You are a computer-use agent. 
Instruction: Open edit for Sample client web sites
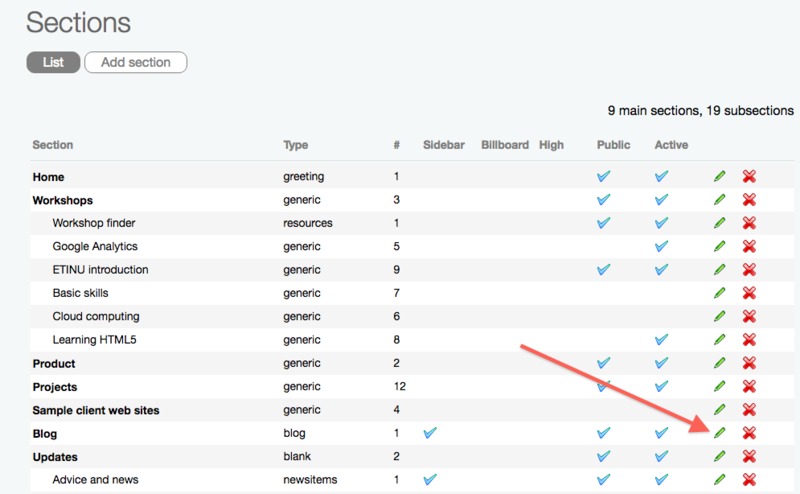pyautogui.click(x=719, y=409)
